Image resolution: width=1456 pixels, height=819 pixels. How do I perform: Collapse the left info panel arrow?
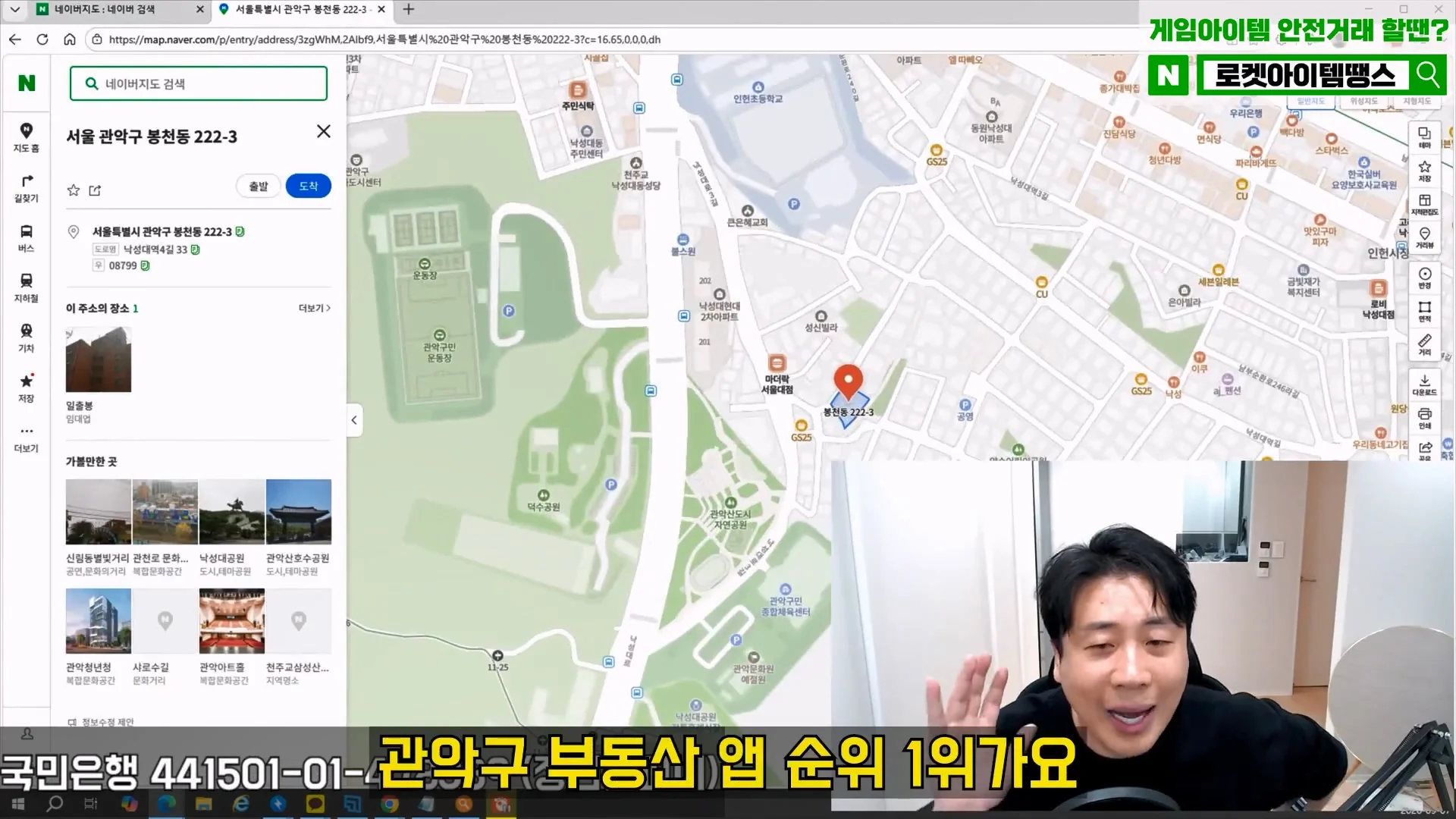tap(354, 420)
